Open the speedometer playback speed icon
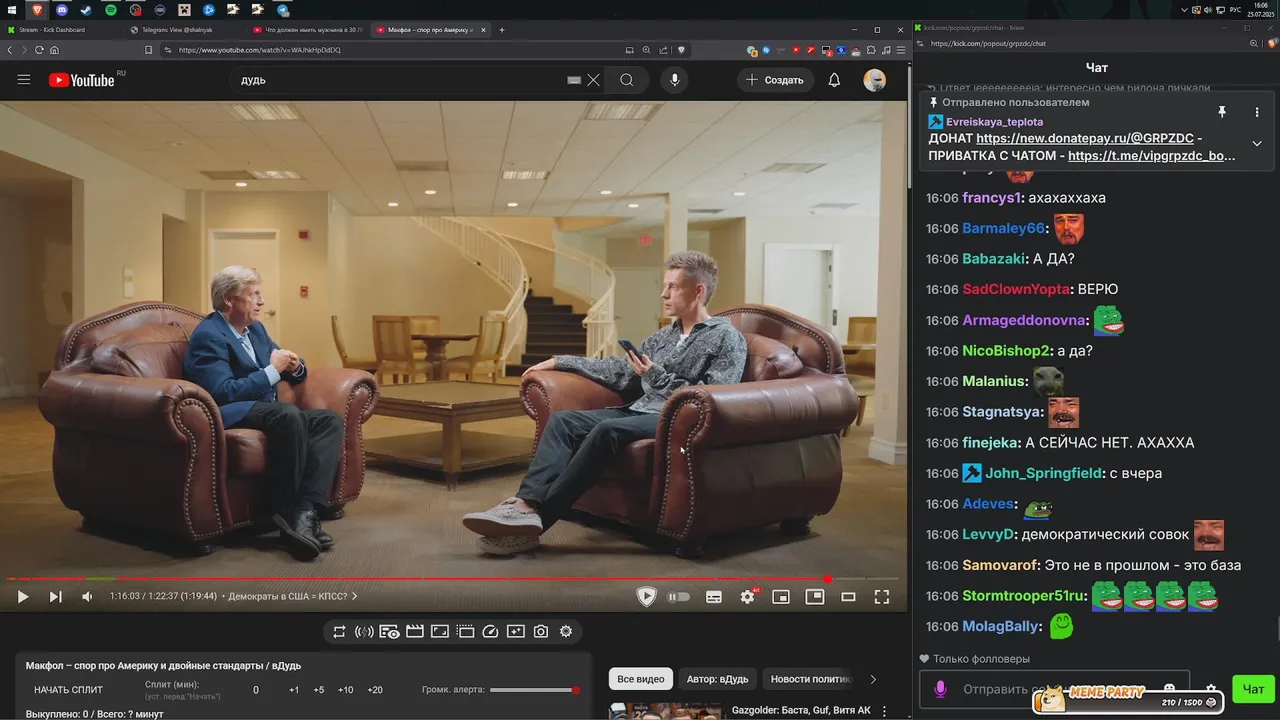The height and width of the screenshot is (720, 1280). [490, 632]
